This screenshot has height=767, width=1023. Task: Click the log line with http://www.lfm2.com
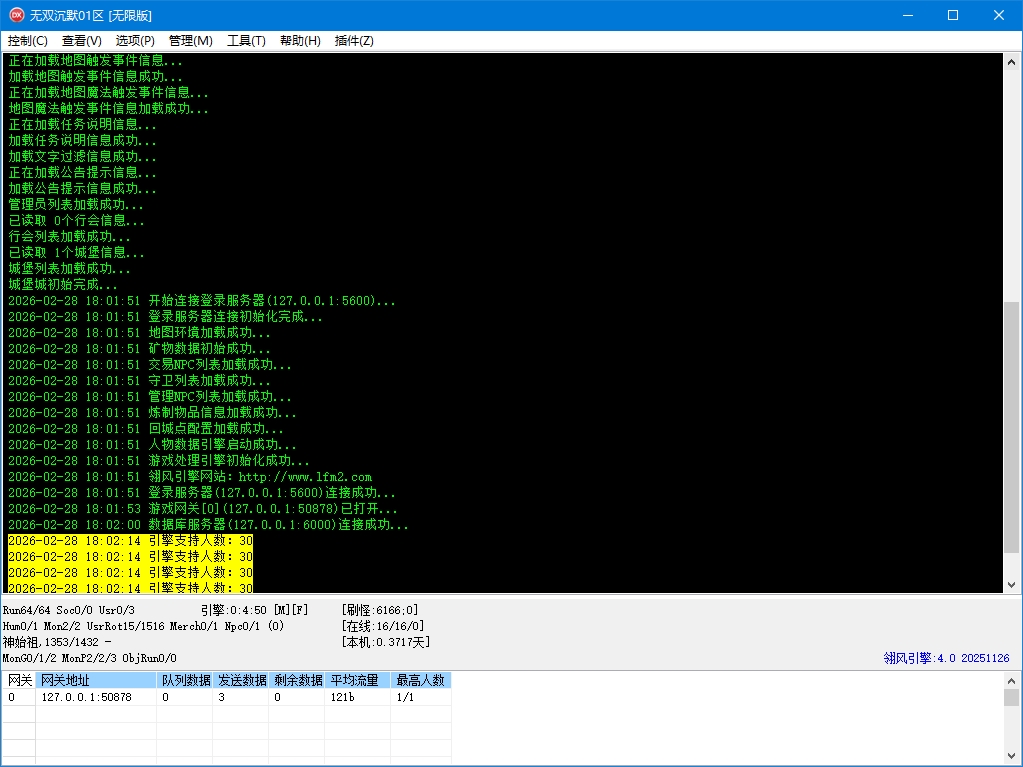pos(260,477)
